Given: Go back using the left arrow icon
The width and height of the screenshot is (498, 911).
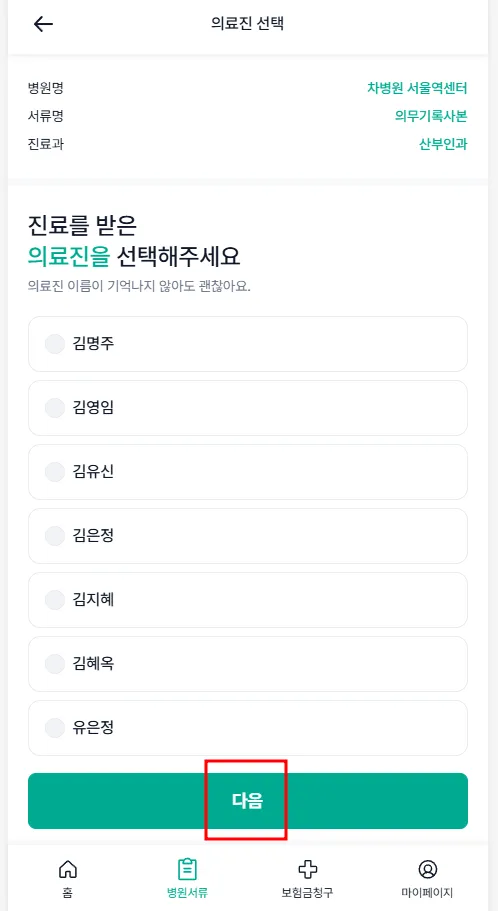Looking at the screenshot, I should pos(43,24).
